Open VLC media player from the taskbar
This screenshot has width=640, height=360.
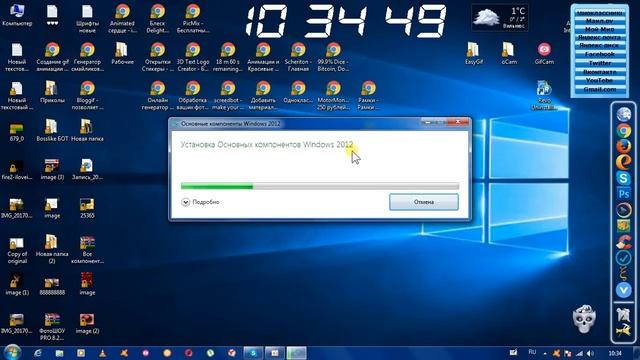point(102,353)
